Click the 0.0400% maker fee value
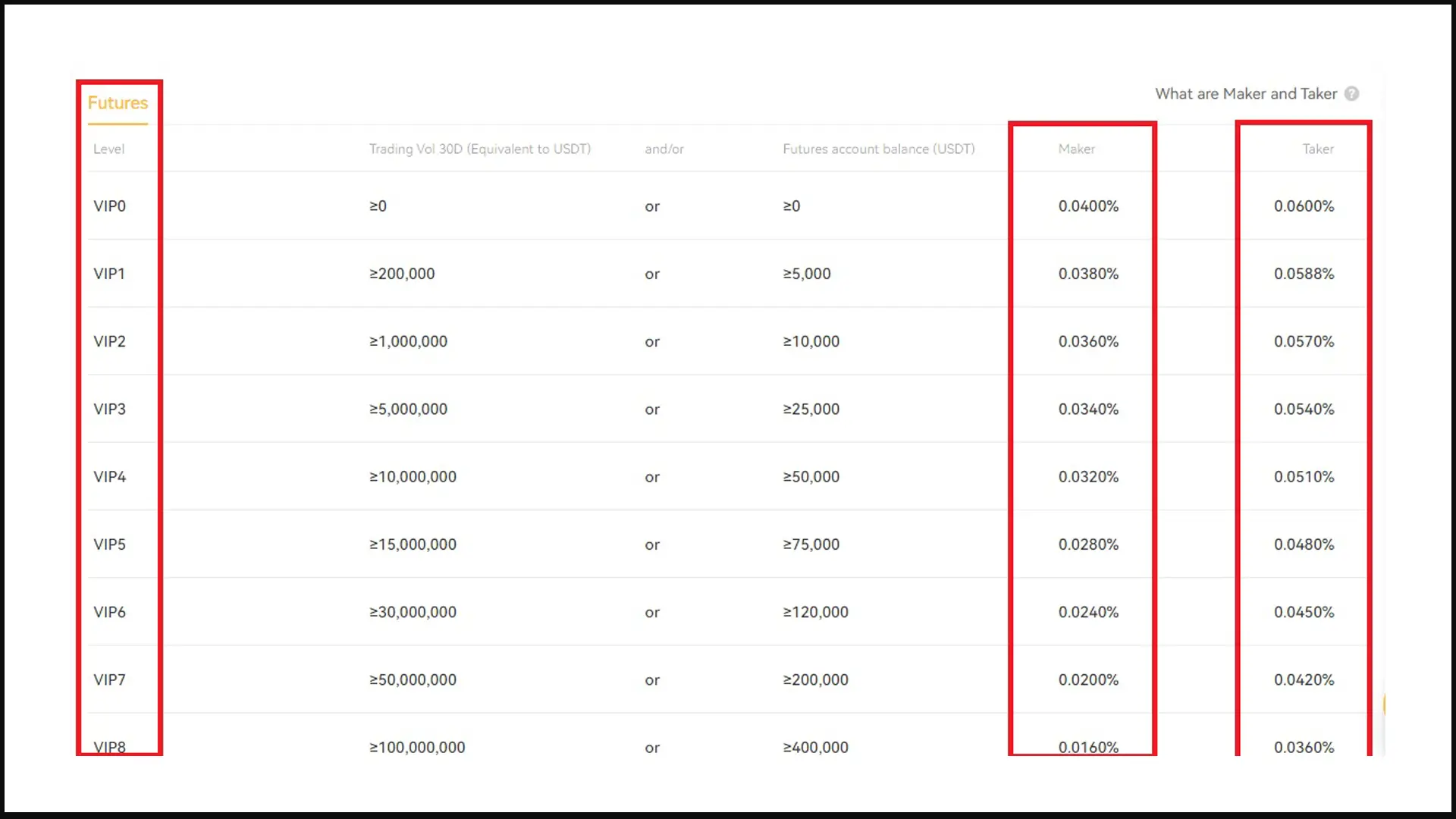 pyautogui.click(x=1088, y=206)
